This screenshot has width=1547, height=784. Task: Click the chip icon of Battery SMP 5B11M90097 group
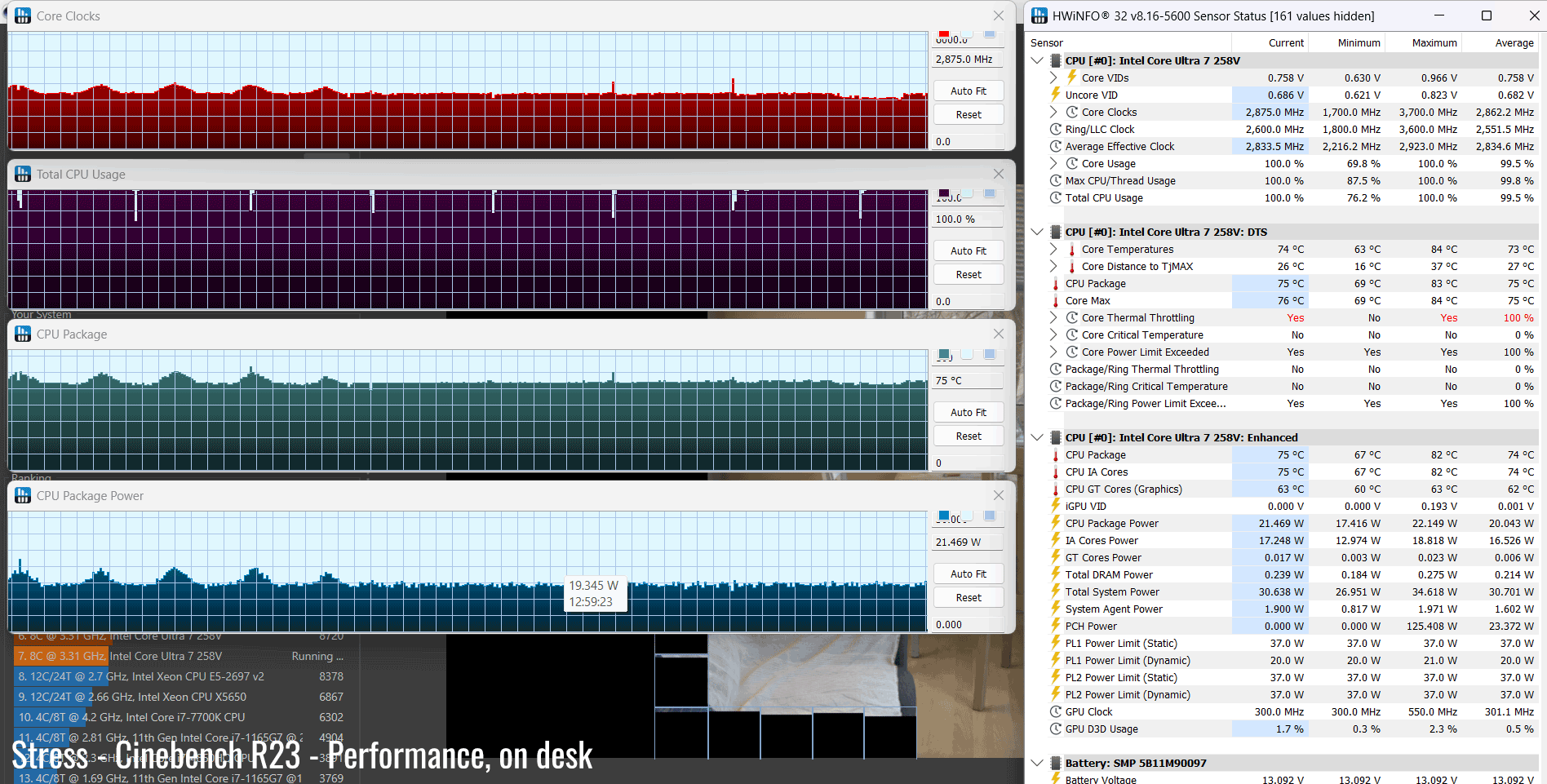pyautogui.click(x=1056, y=763)
